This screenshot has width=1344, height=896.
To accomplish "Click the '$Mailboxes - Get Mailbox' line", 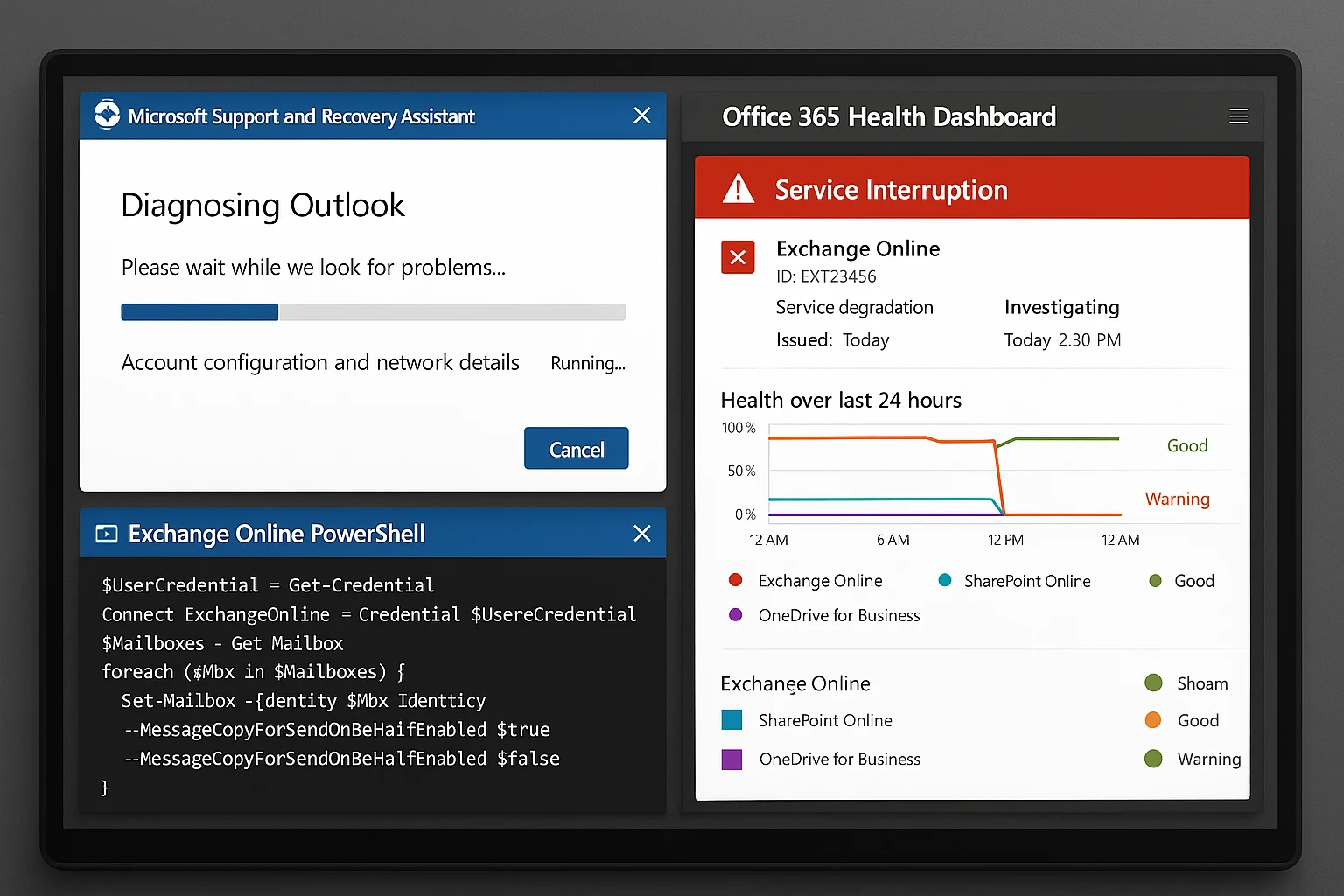I will 222,643.
